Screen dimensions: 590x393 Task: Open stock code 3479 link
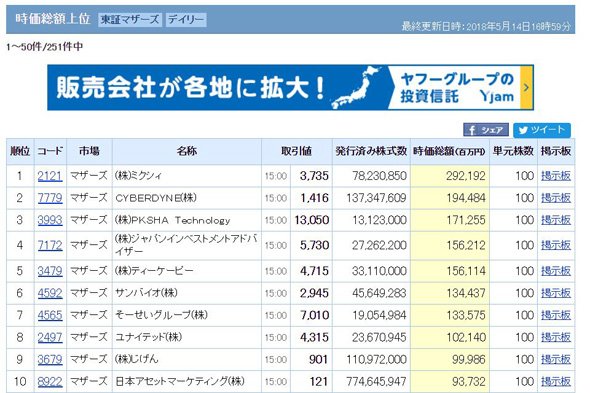tap(50, 271)
